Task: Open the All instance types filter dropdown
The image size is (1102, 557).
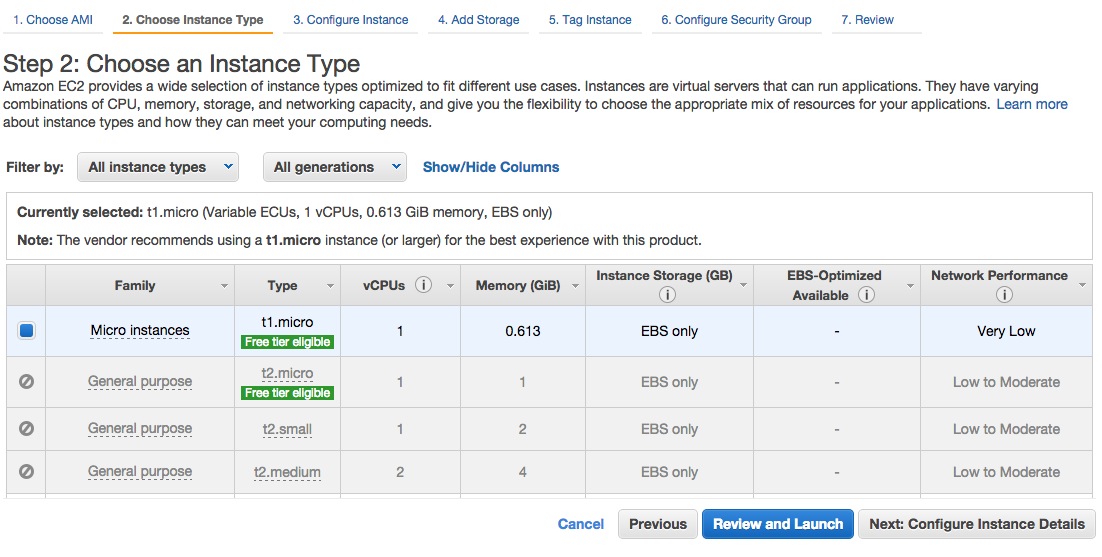Action: click(x=157, y=167)
